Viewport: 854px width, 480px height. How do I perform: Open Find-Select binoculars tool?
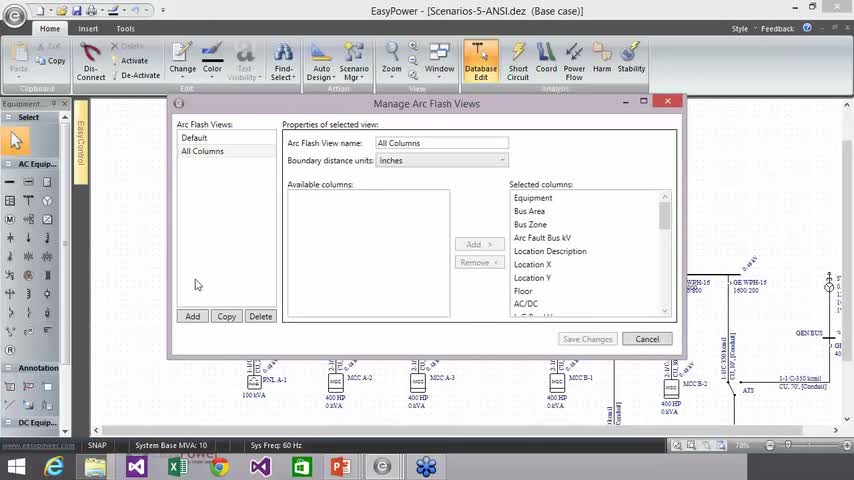point(283,61)
